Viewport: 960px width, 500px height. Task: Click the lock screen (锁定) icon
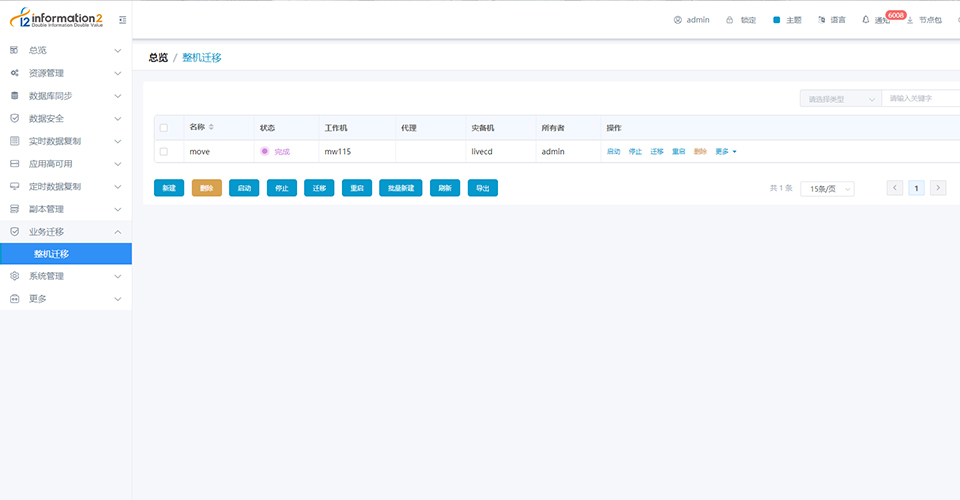click(730, 20)
